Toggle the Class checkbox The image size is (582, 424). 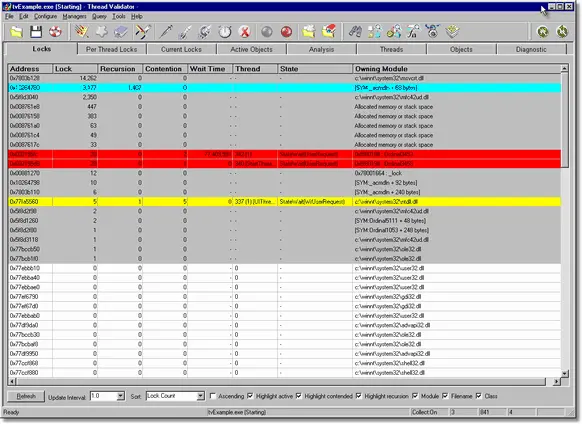click(x=479, y=396)
